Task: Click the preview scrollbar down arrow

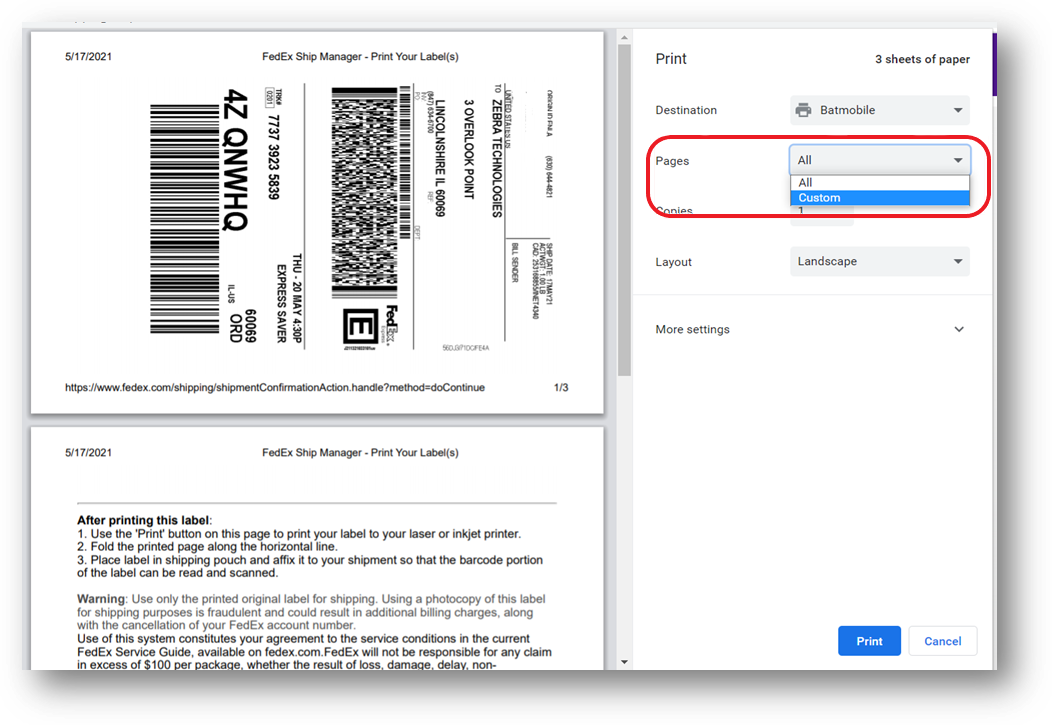Action: pyautogui.click(x=624, y=662)
